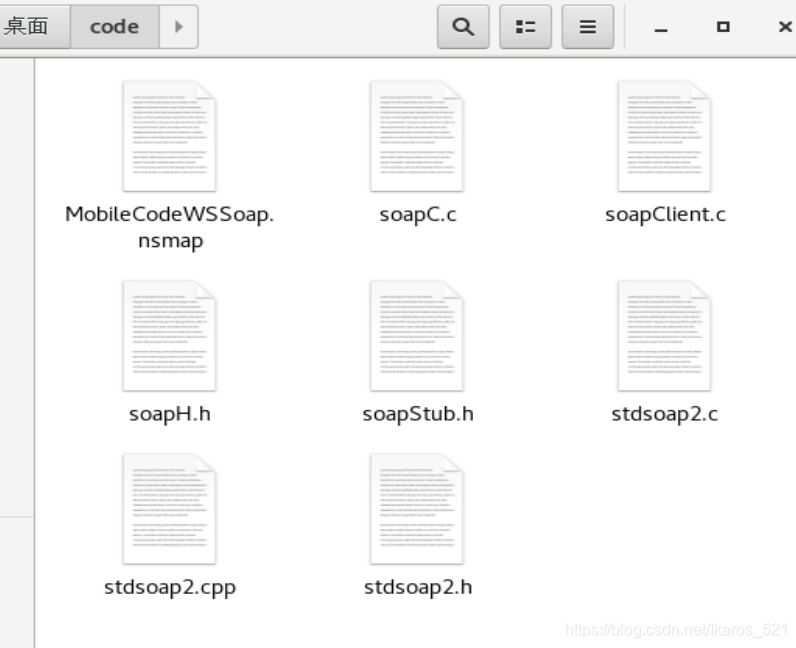Select the soapH.h file icon
Screen dimensions: 796x648
170,336
